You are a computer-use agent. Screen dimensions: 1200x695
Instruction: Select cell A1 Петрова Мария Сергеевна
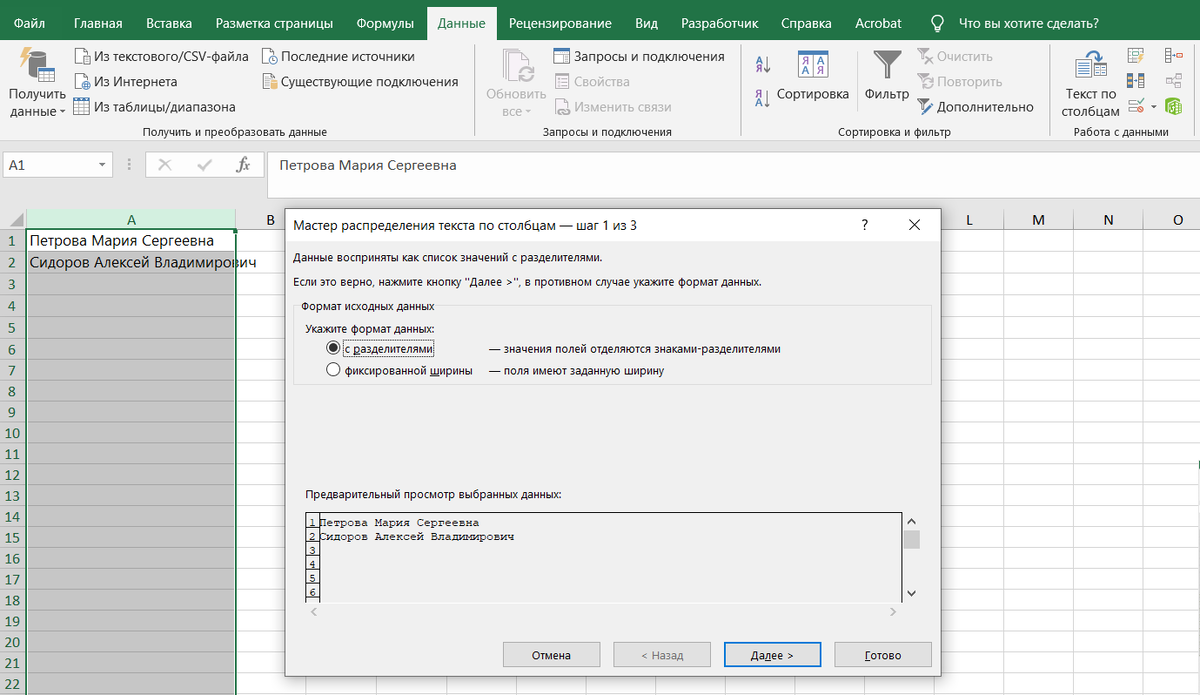[x=131, y=241]
